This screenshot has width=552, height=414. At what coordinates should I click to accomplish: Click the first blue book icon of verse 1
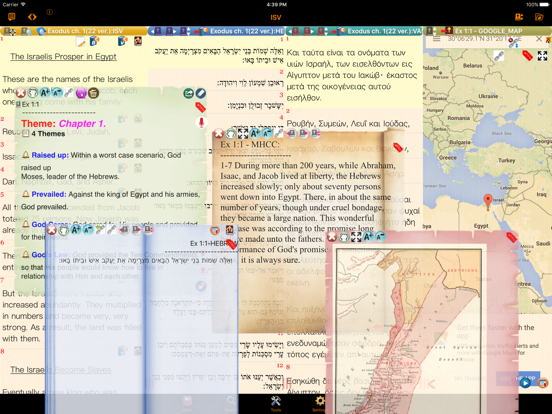(x=94, y=41)
